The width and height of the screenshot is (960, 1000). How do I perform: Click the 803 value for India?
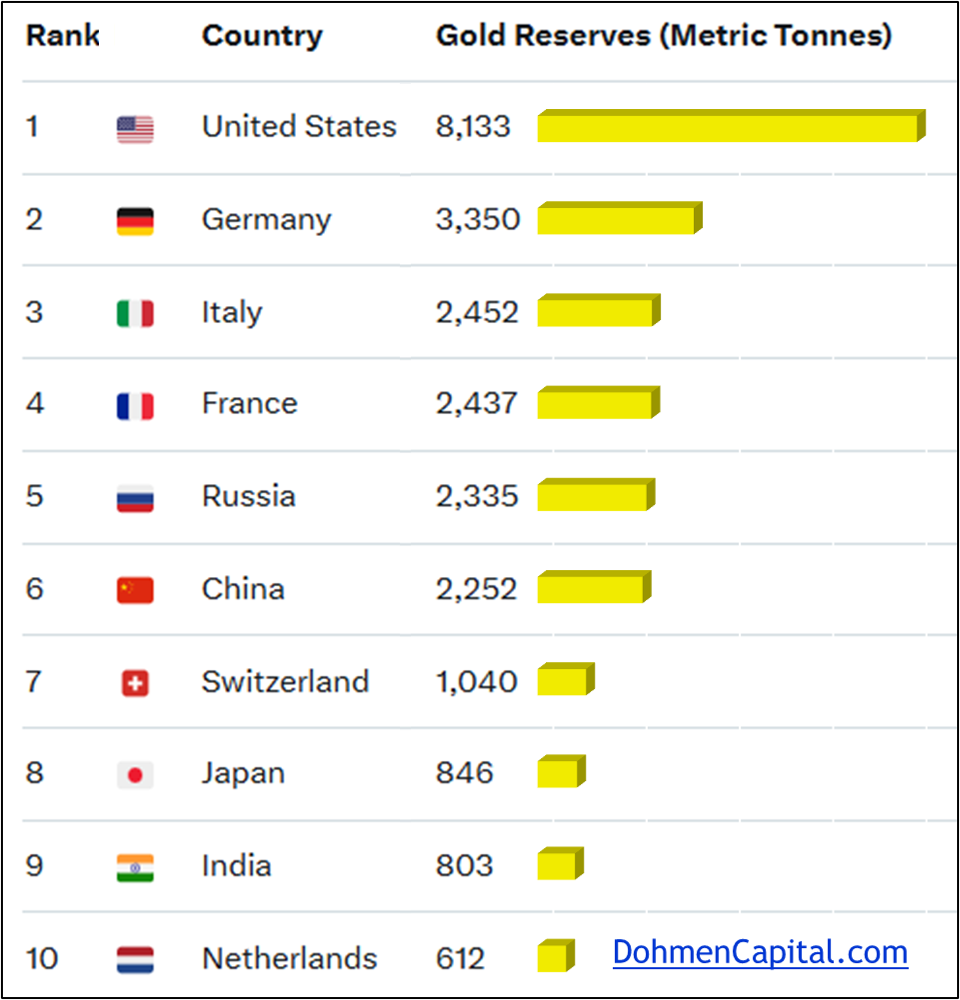(x=464, y=866)
